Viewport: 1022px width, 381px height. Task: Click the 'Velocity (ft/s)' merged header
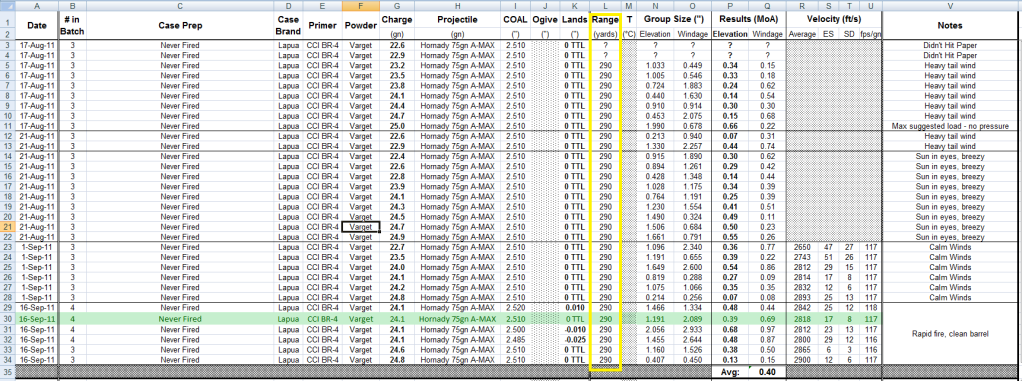834,20
